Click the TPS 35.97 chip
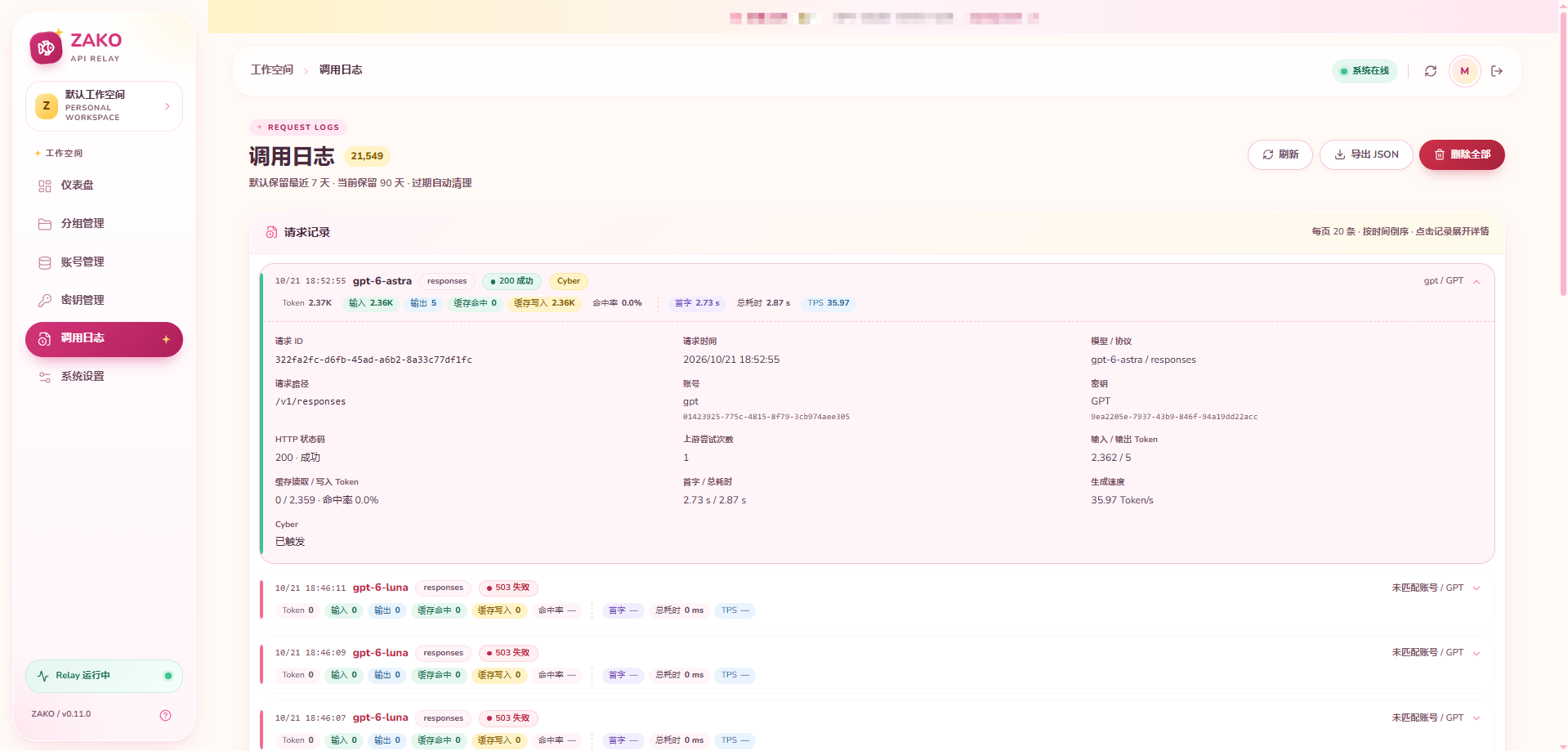 click(829, 303)
